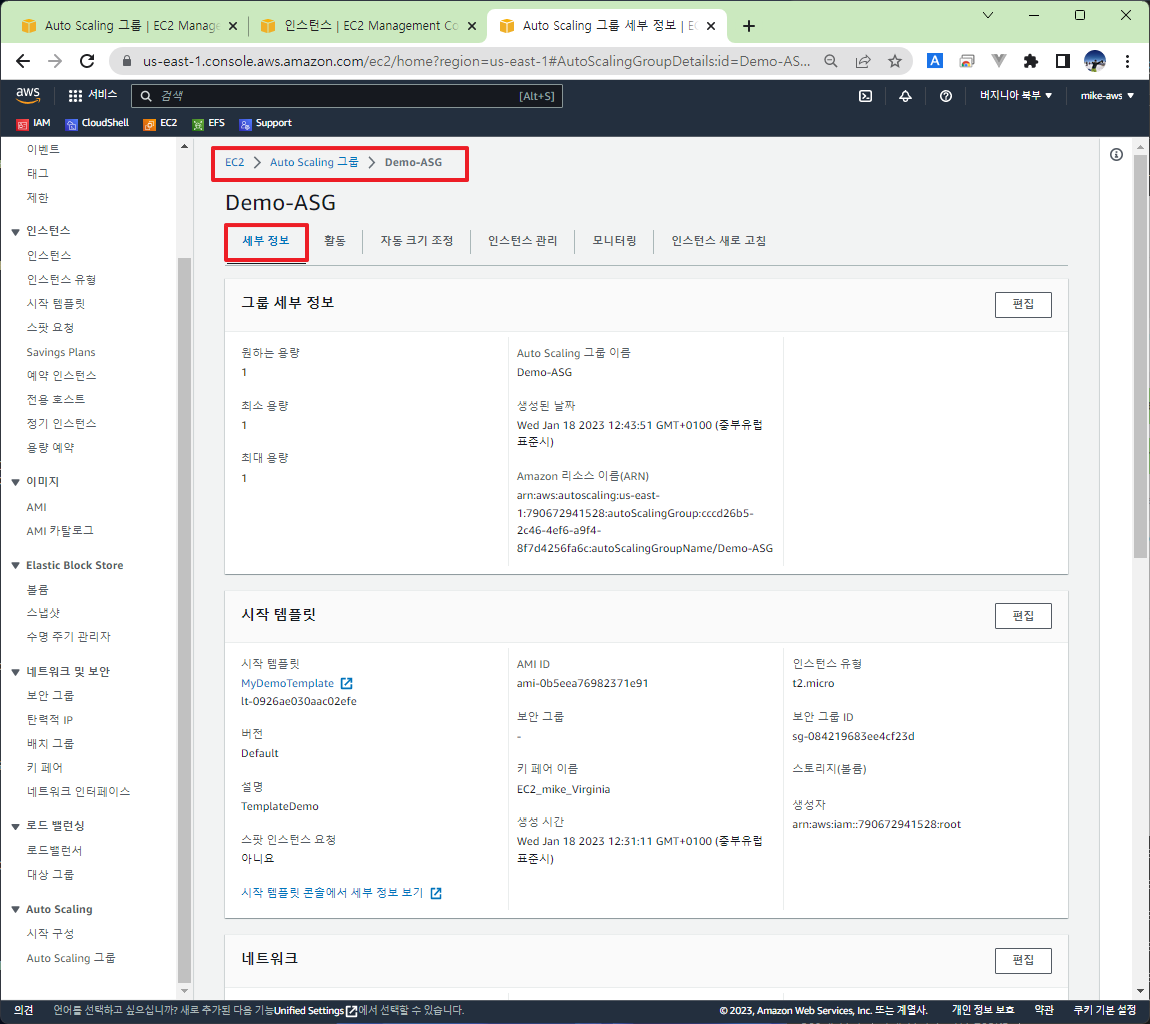Click the browser address bar URL
This screenshot has height=1024, width=1150.
click(x=477, y=61)
